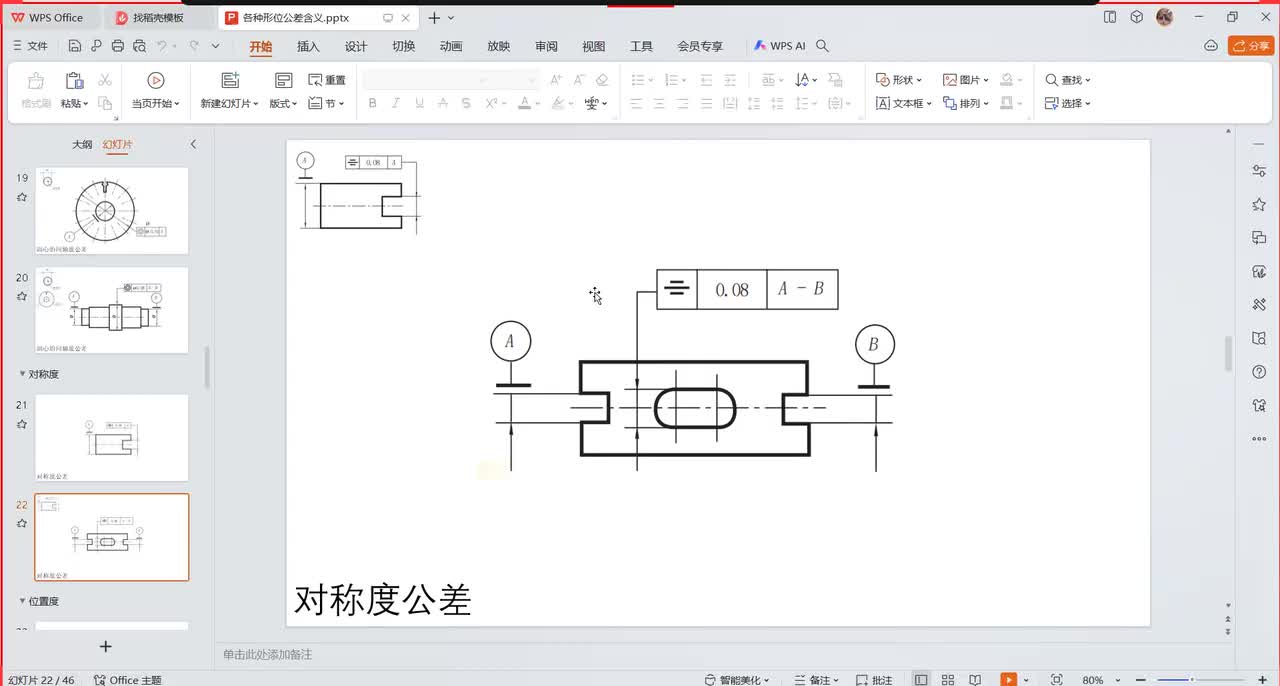Viewport: 1280px width, 686px height.
Task: Open the sidebar properties sliders icon
Action: pos(1259,171)
